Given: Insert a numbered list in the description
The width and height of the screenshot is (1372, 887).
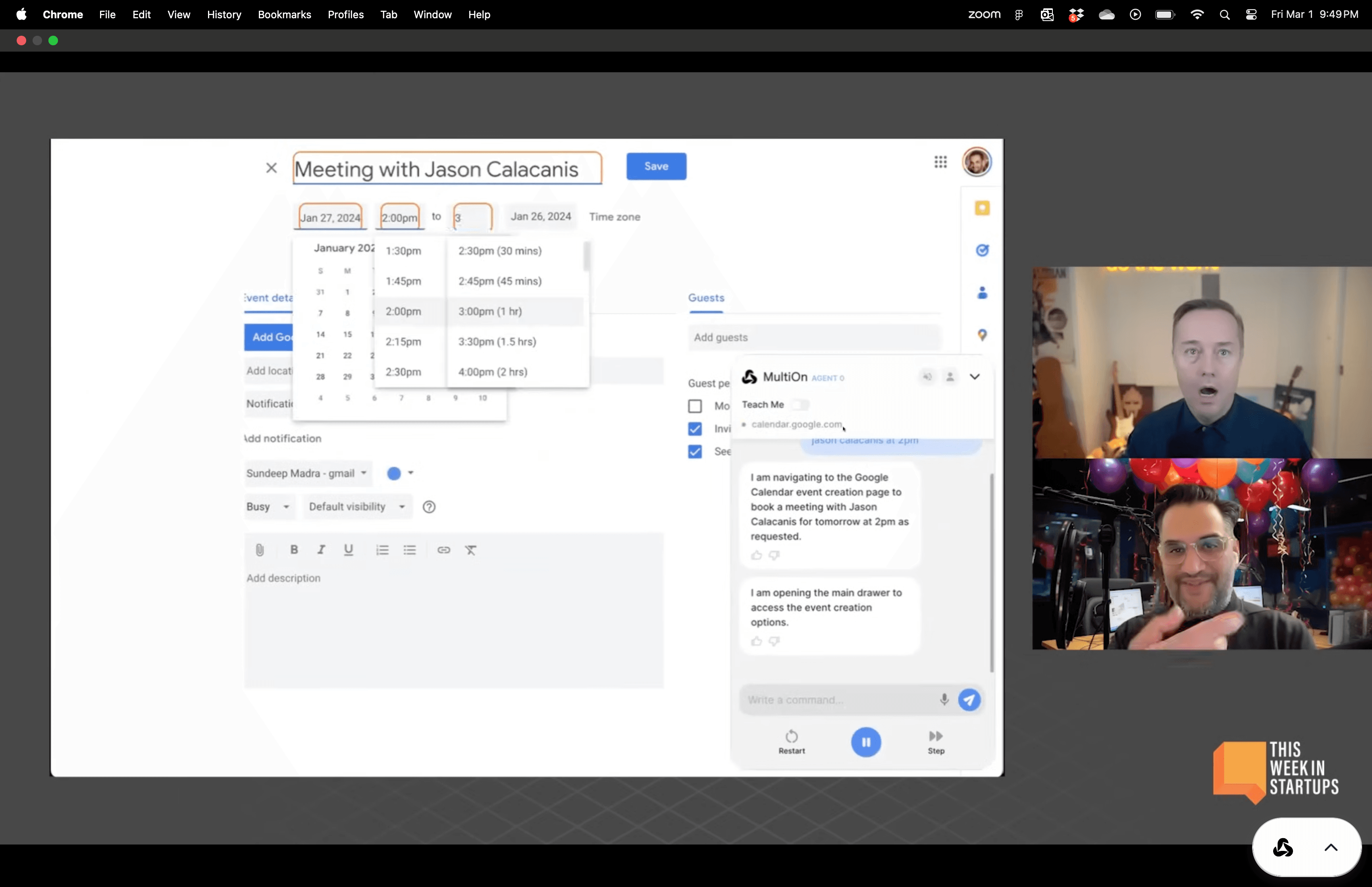Looking at the screenshot, I should 382,550.
